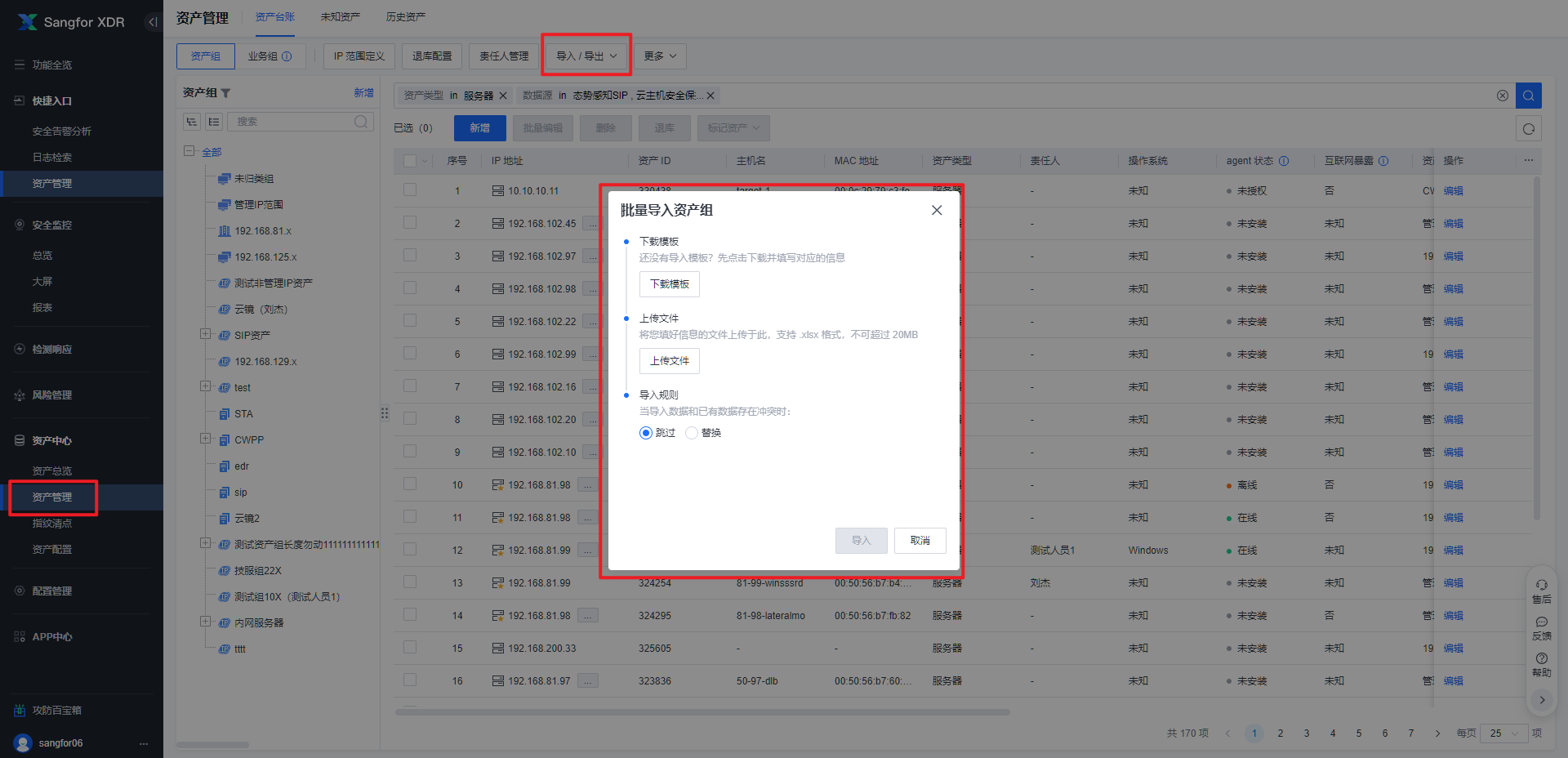The width and height of the screenshot is (1568, 758).
Task: Collapse the left sidebar with the arrow icon
Action: pyautogui.click(x=152, y=22)
